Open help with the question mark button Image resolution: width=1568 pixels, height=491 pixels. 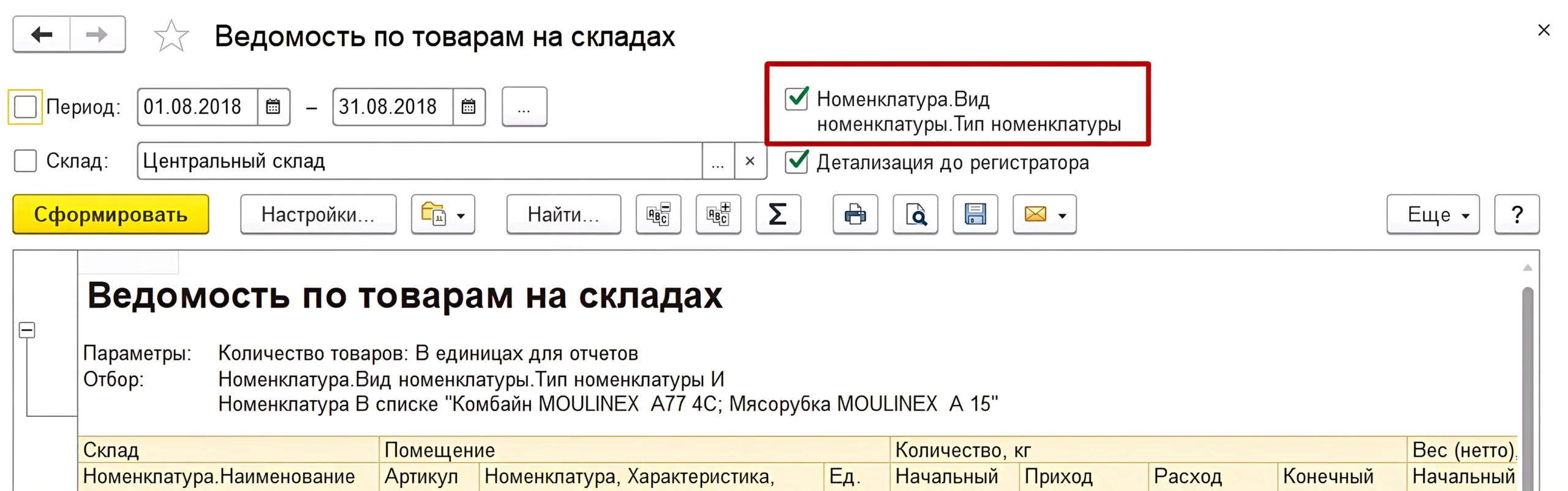(x=1517, y=215)
